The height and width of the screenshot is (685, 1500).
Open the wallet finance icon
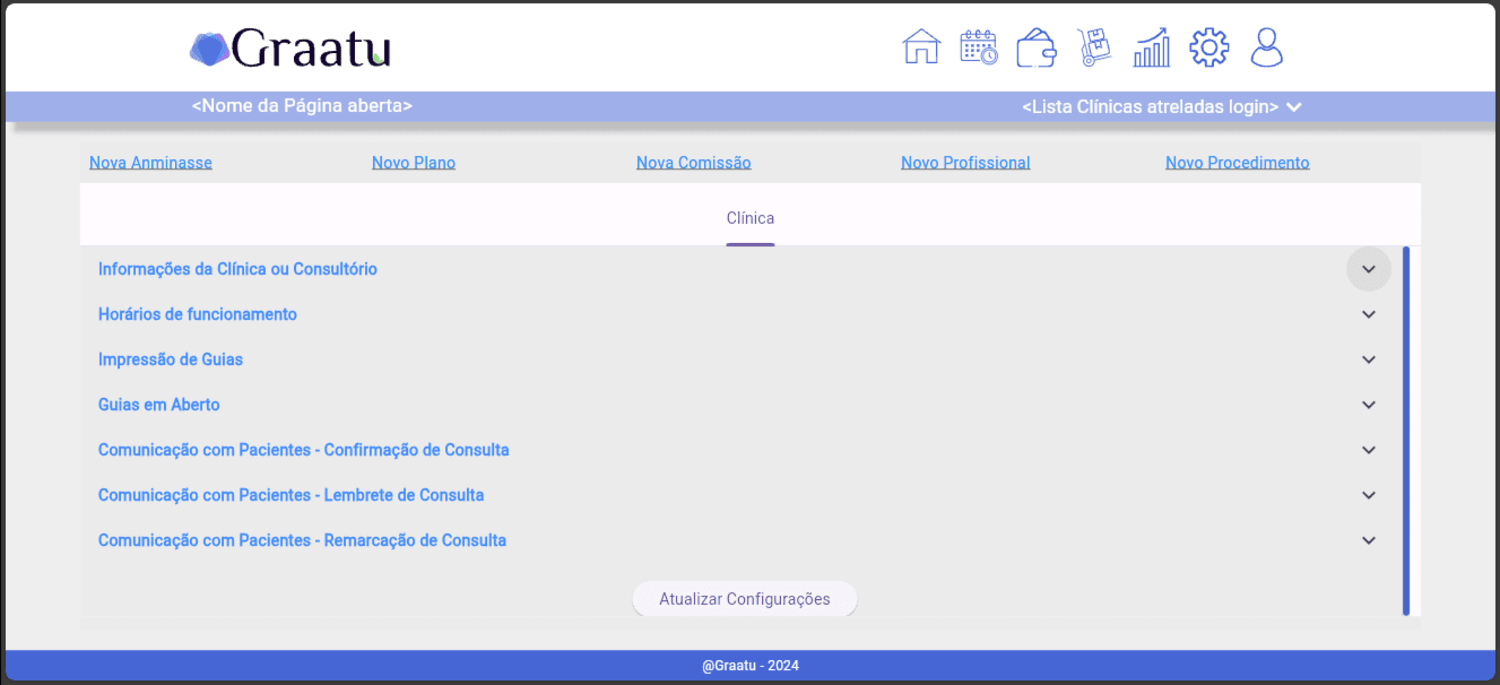click(x=1036, y=47)
